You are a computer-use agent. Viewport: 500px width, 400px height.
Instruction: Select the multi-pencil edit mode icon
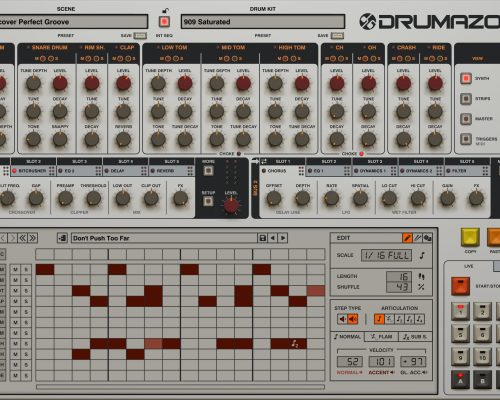coord(417,238)
